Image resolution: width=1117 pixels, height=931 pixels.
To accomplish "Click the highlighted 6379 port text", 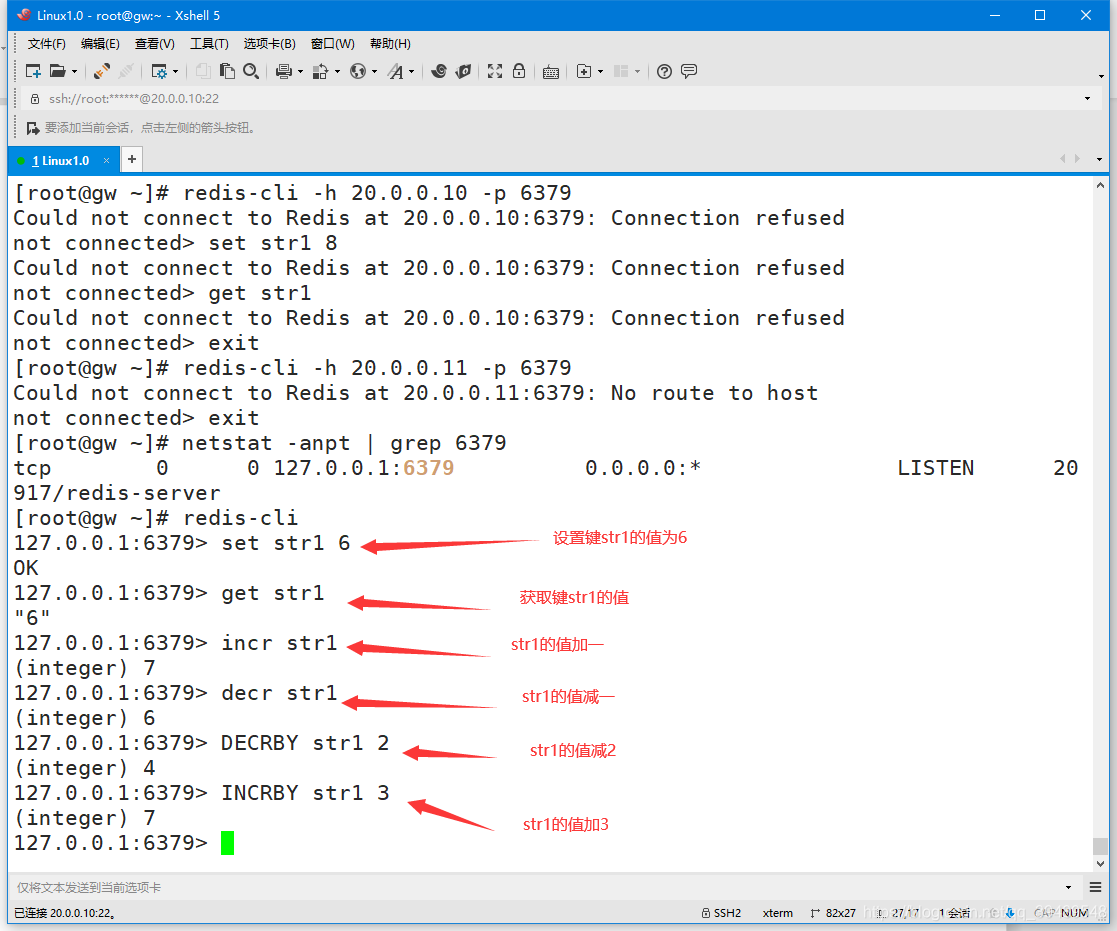I will [x=428, y=468].
